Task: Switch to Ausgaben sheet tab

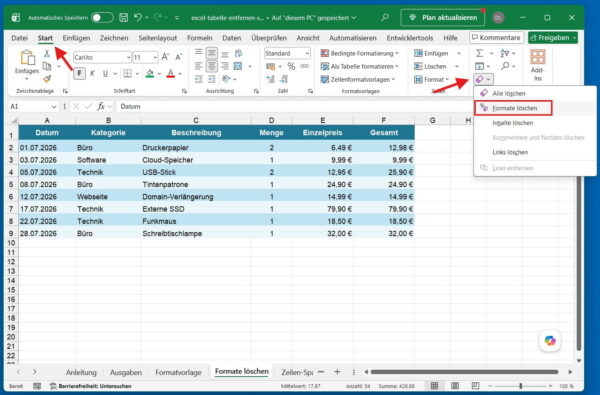Action: [126, 372]
